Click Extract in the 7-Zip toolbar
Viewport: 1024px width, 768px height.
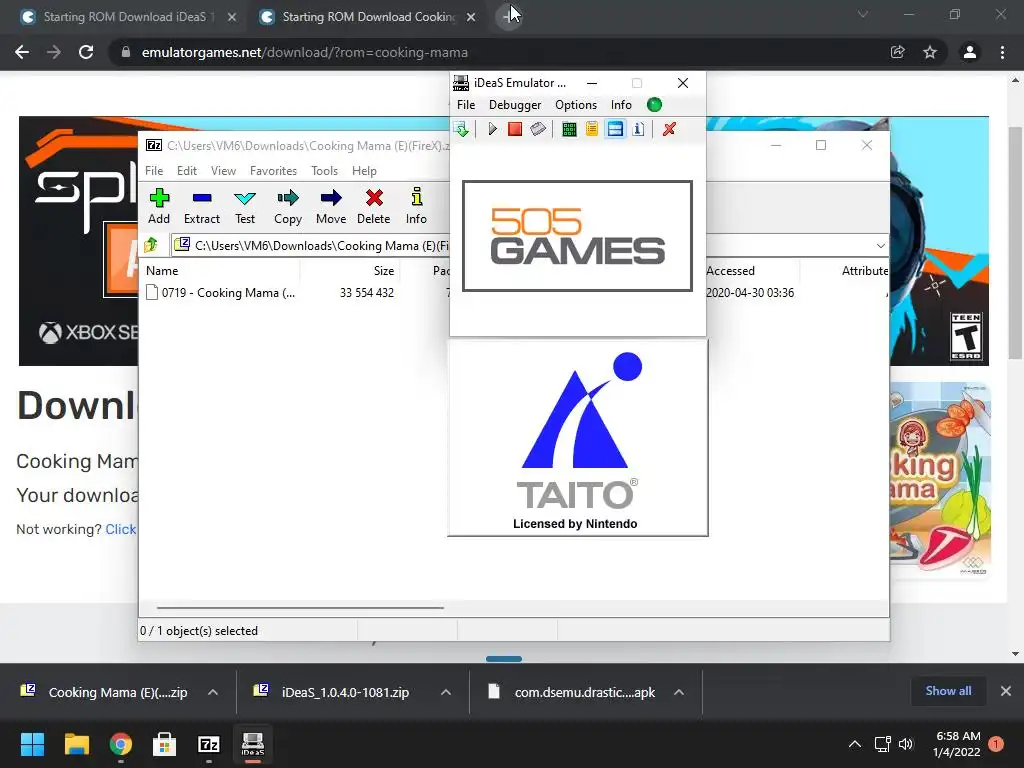pyautogui.click(x=202, y=206)
